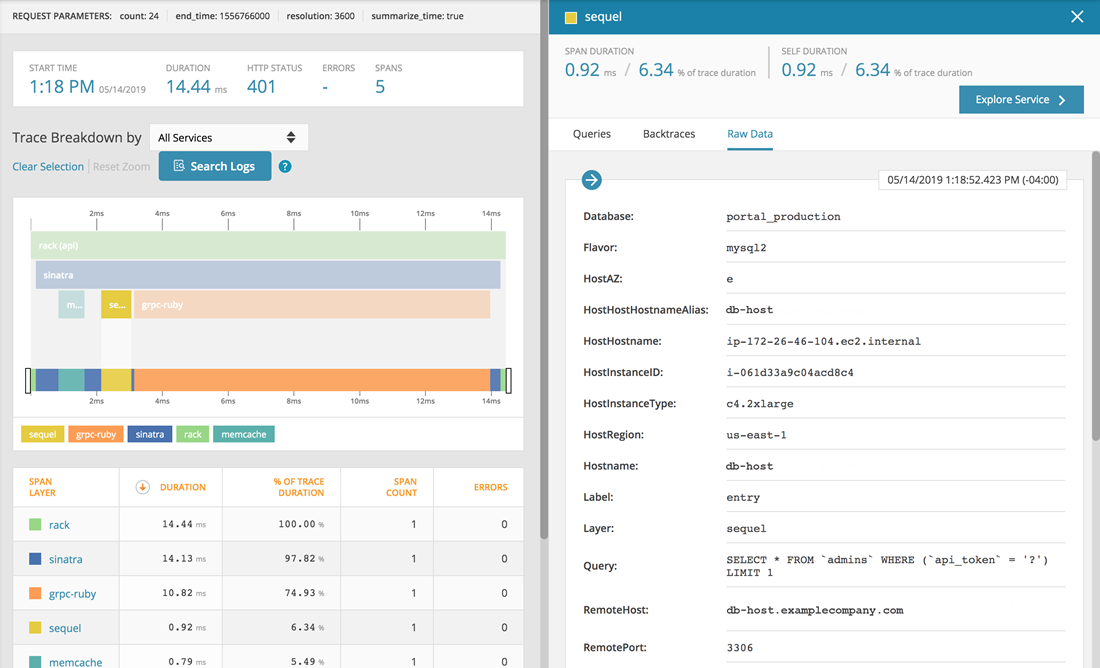
Task: Select the grpc-ruby span bar in the chart
Action: 311,305
